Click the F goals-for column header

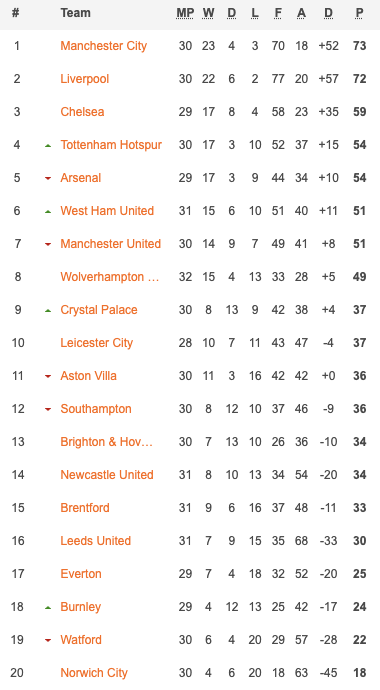(278, 13)
